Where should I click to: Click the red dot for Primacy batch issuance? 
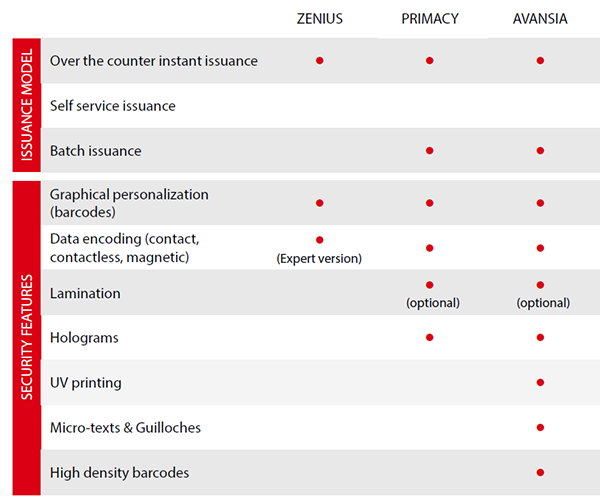[x=430, y=151]
